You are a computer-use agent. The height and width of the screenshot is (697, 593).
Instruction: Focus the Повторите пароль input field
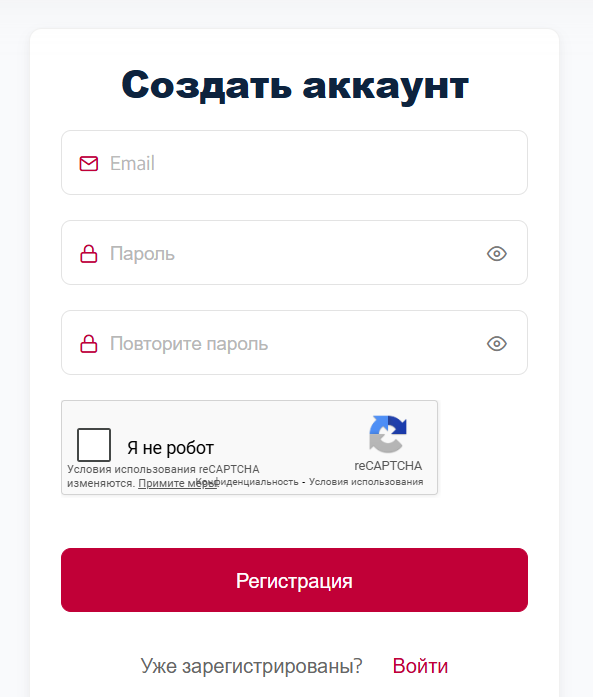coord(294,343)
